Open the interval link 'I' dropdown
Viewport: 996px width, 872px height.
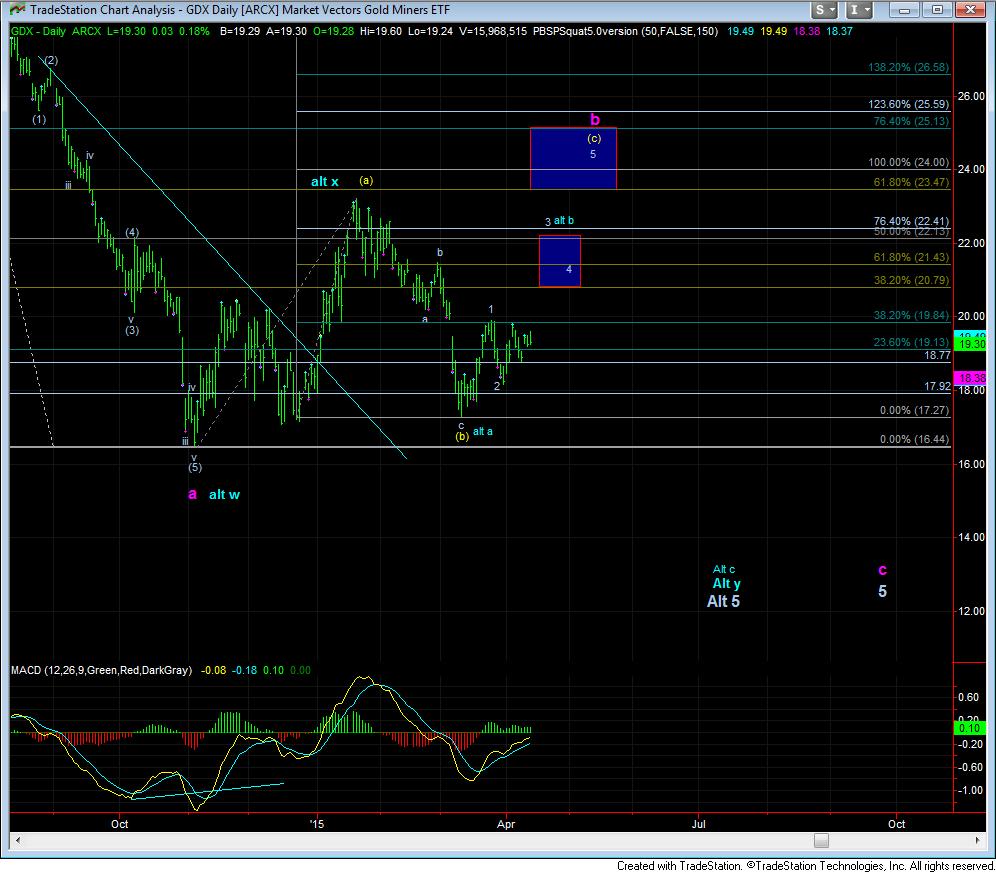coord(859,10)
